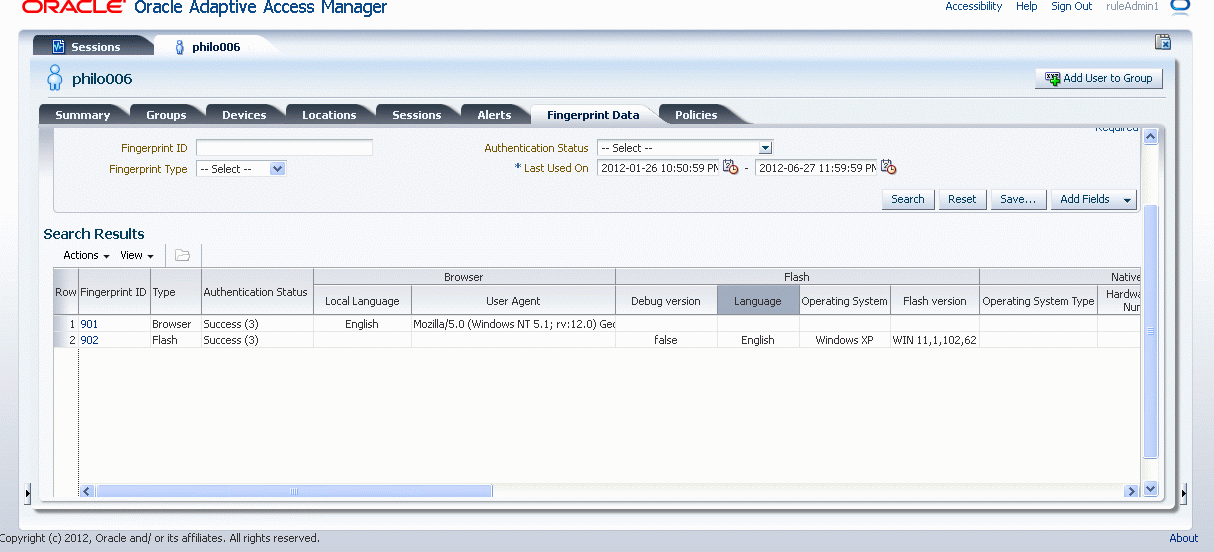
Task: Click the 'Windows XP' operating system cell
Action: coord(844,340)
